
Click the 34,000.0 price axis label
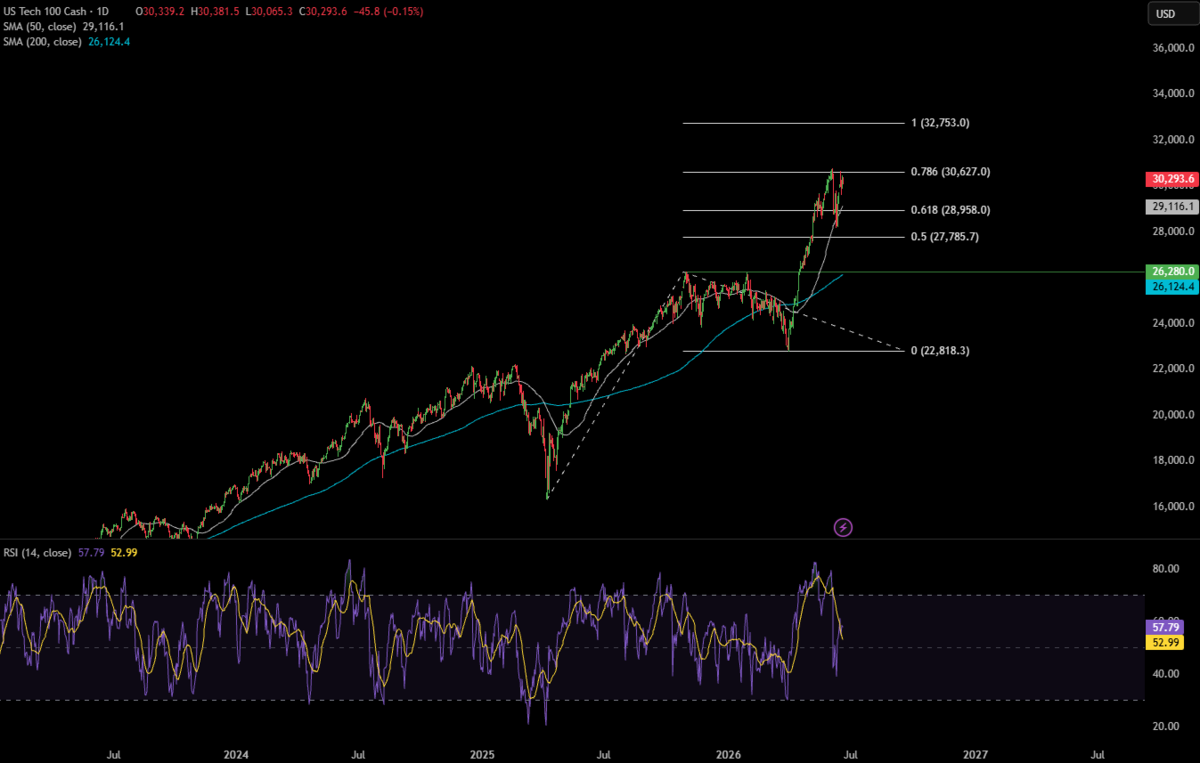pyautogui.click(x=1172, y=94)
